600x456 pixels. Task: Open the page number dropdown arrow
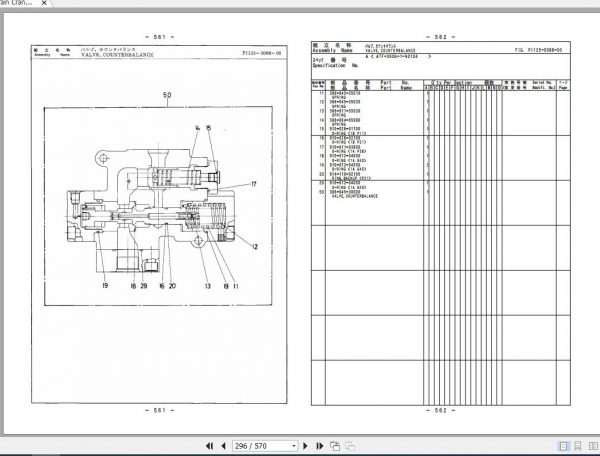pos(294,446)
